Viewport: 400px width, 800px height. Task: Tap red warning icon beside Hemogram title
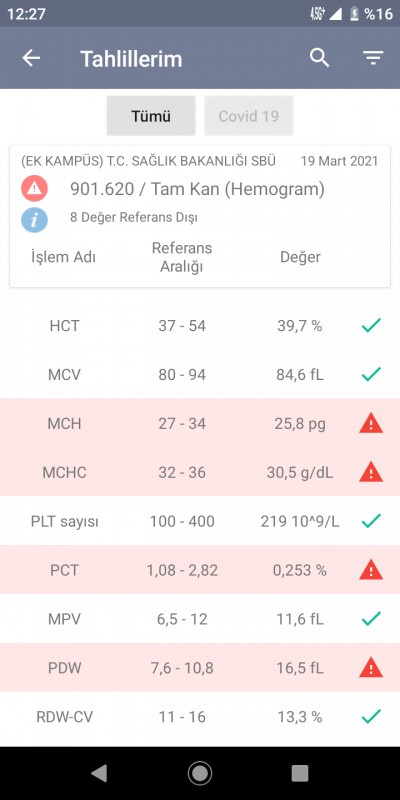[34, 189]
